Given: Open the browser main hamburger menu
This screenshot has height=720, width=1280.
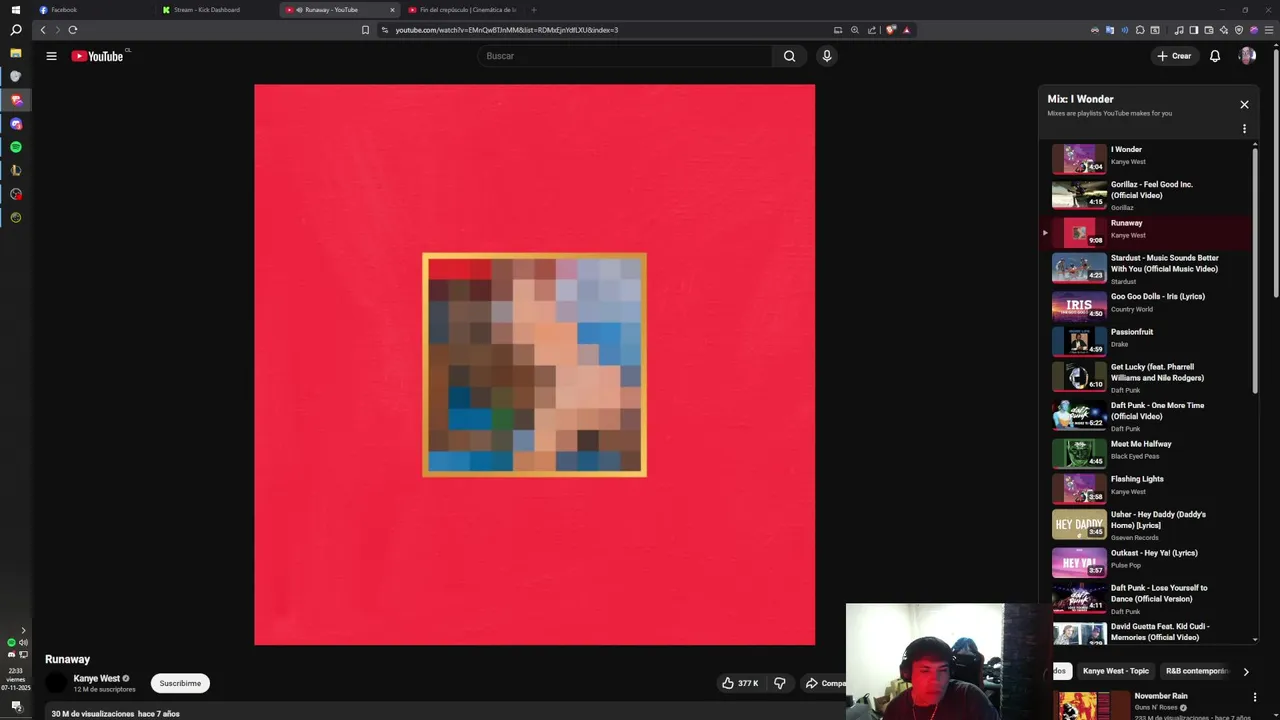Looking at the screenshot, I should (x=1268, y=30).
